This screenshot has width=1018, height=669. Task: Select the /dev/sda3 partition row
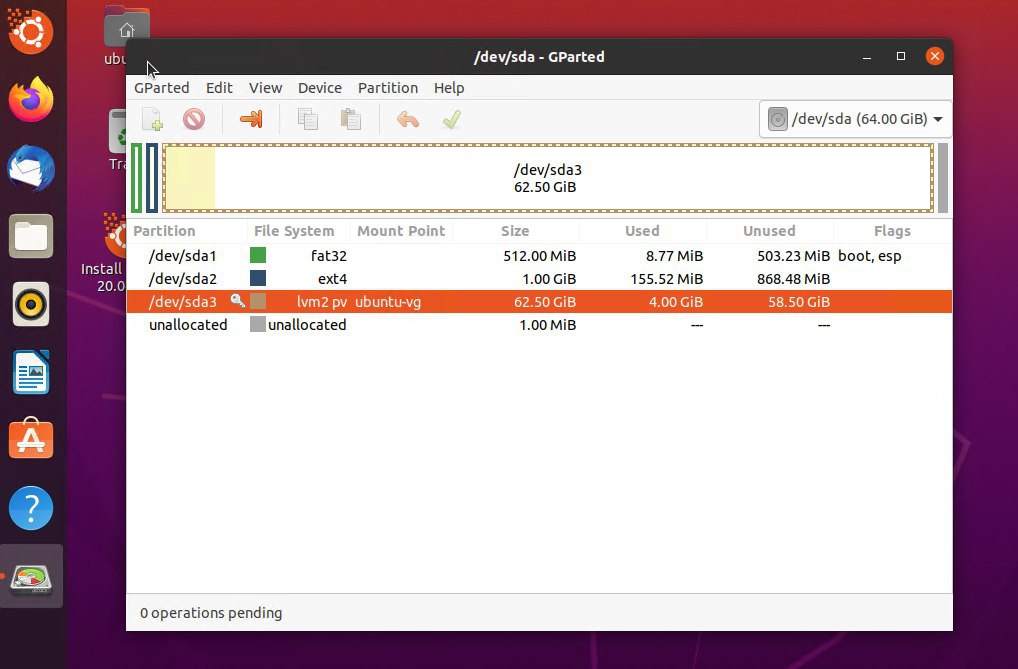(x=539, y=301)
